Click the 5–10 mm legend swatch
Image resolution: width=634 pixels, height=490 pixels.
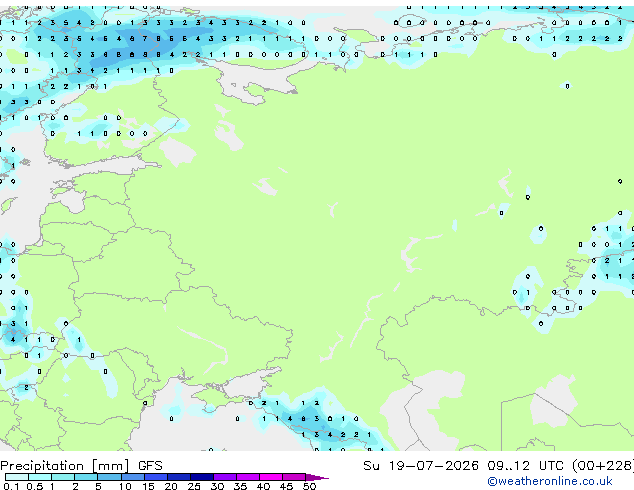(109, 477)
